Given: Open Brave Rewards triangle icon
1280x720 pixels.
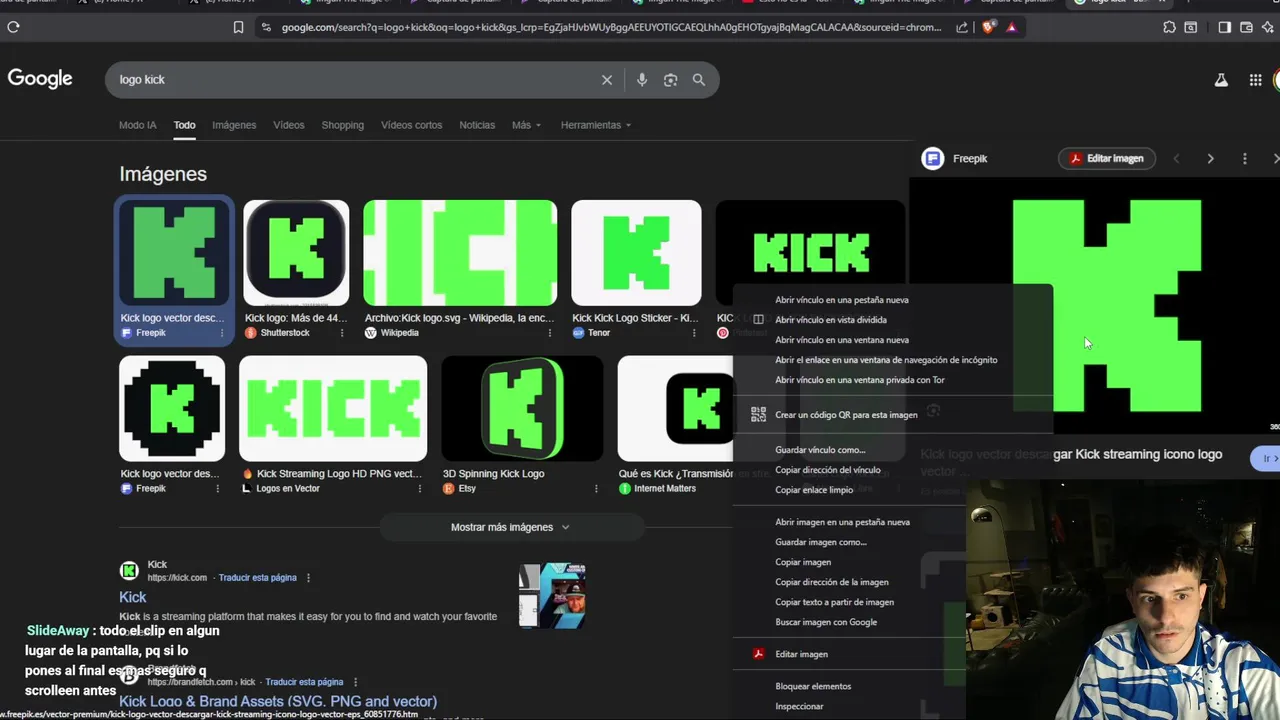Looking at the screenshot, I should pos(1012,27).
